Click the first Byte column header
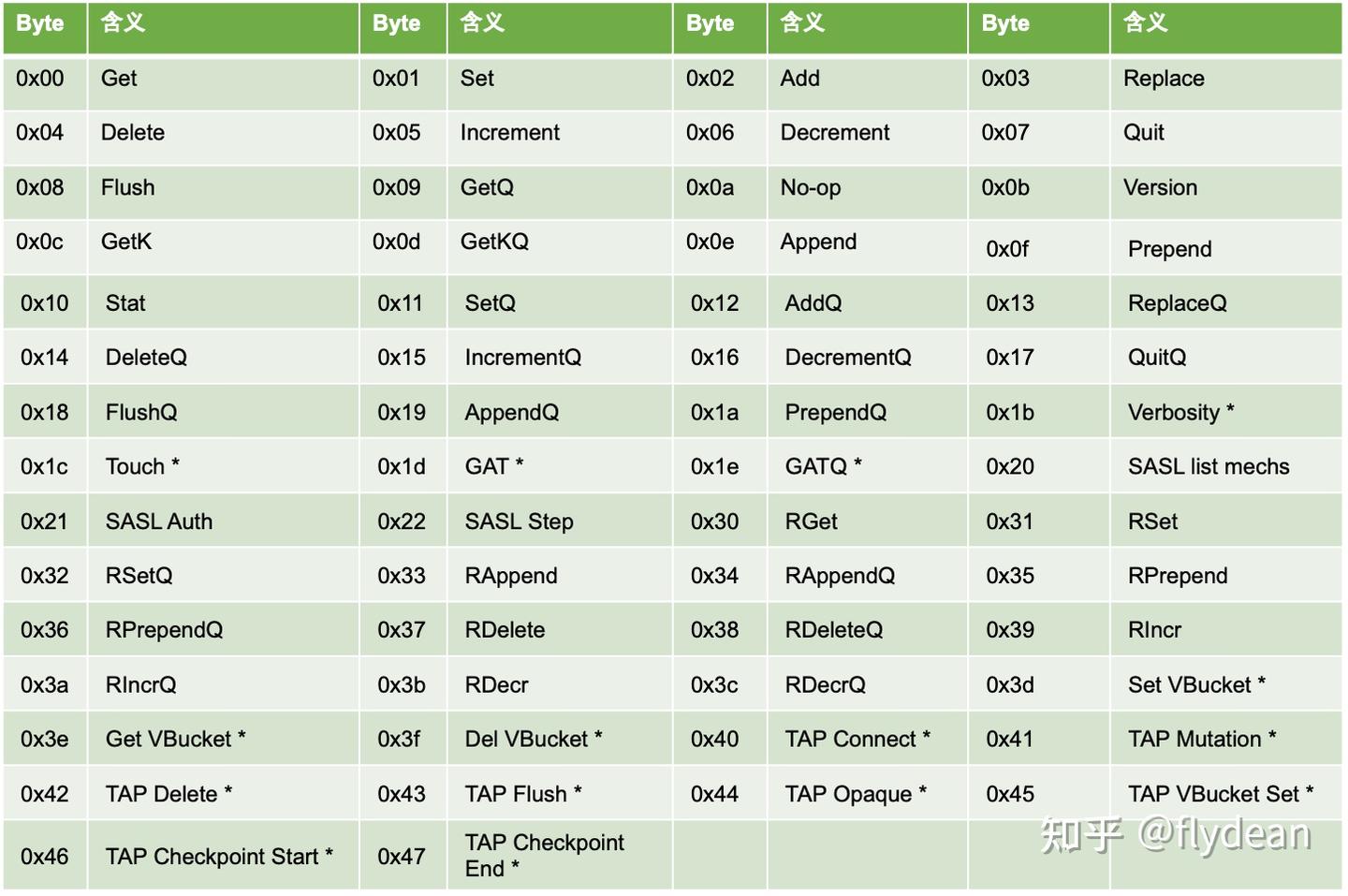The image size is (1348, 896). [x=40, y=24]
